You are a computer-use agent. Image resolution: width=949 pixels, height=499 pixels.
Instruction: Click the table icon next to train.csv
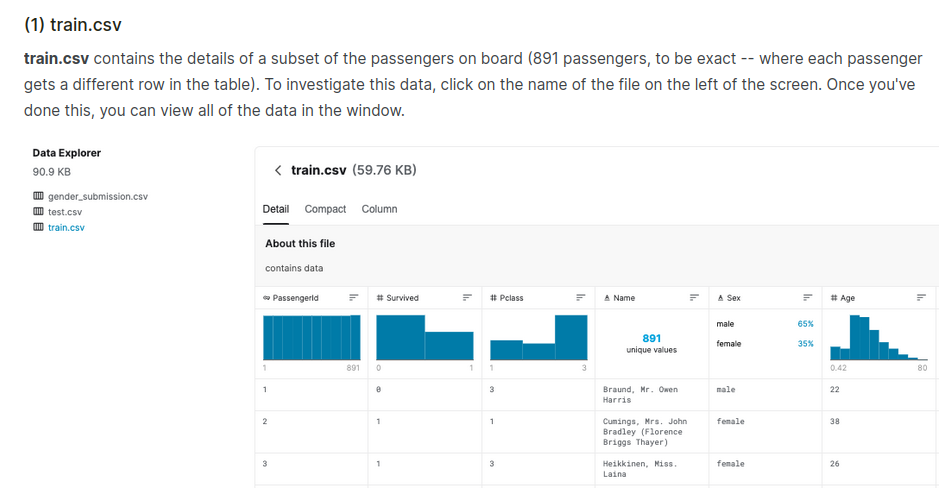pos(38,227)
